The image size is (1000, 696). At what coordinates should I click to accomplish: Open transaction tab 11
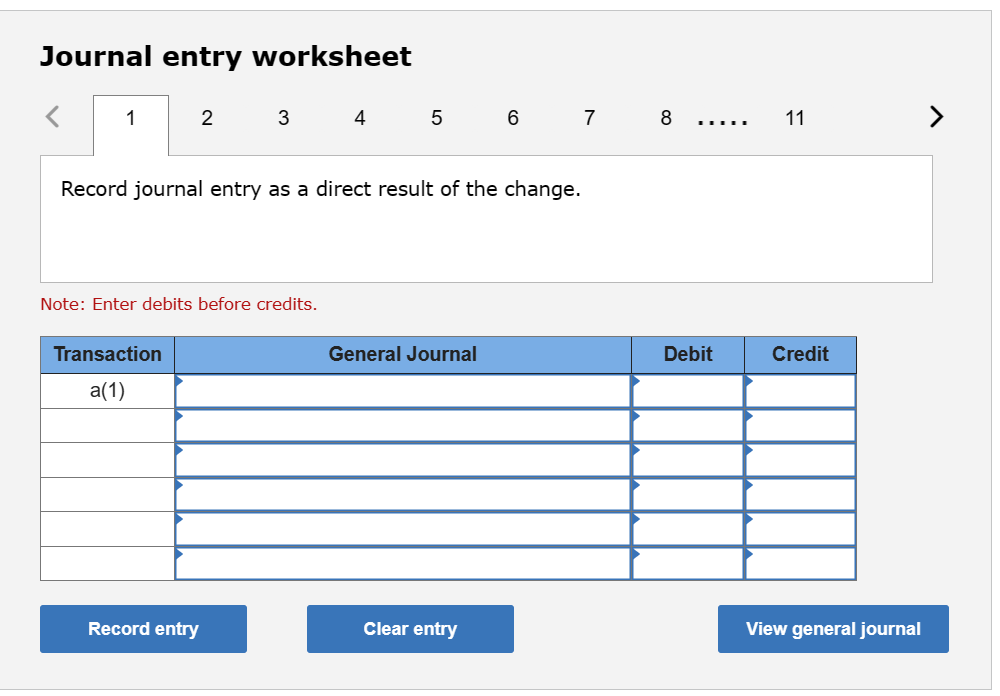click(794, 118)
